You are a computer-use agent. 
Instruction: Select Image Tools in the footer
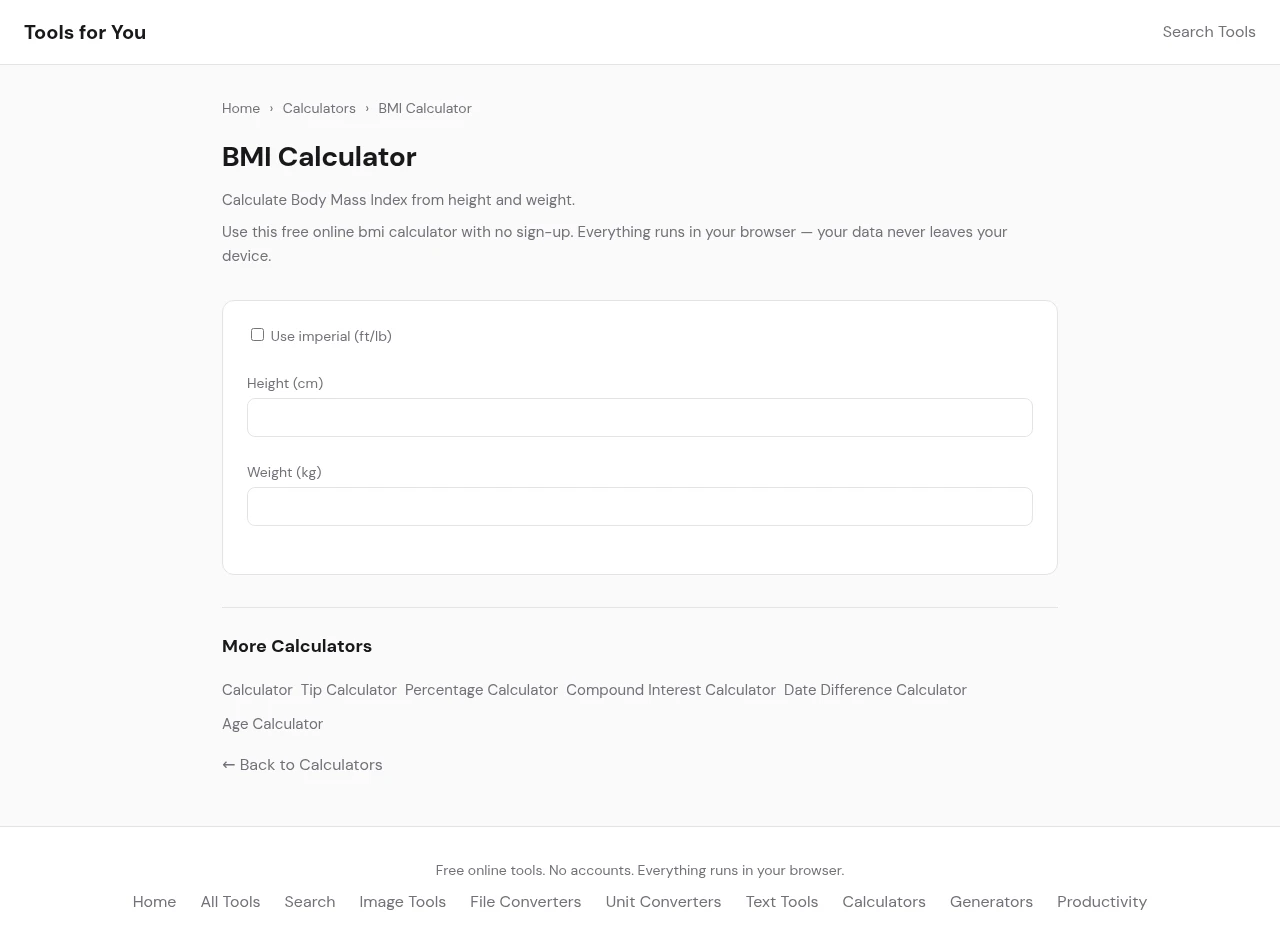(402, 902)
